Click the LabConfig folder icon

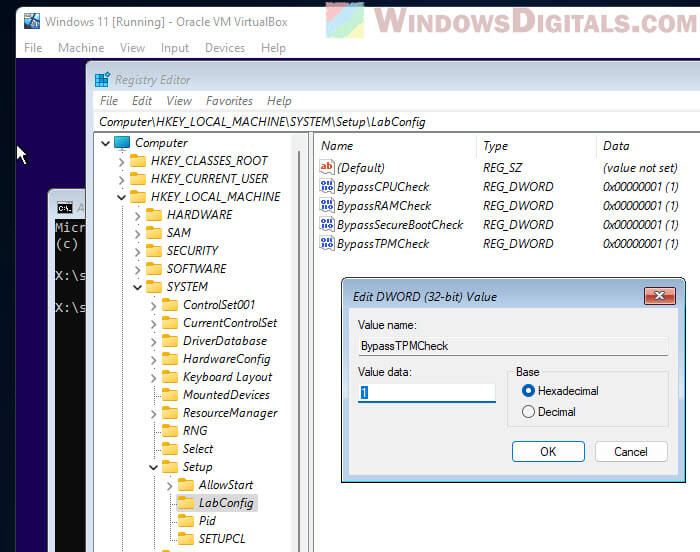pos(186,503)
